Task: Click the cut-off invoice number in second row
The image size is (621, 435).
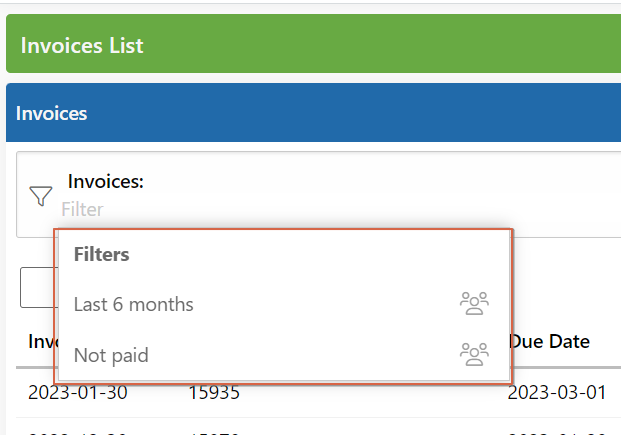Action: tap(214, 433)
